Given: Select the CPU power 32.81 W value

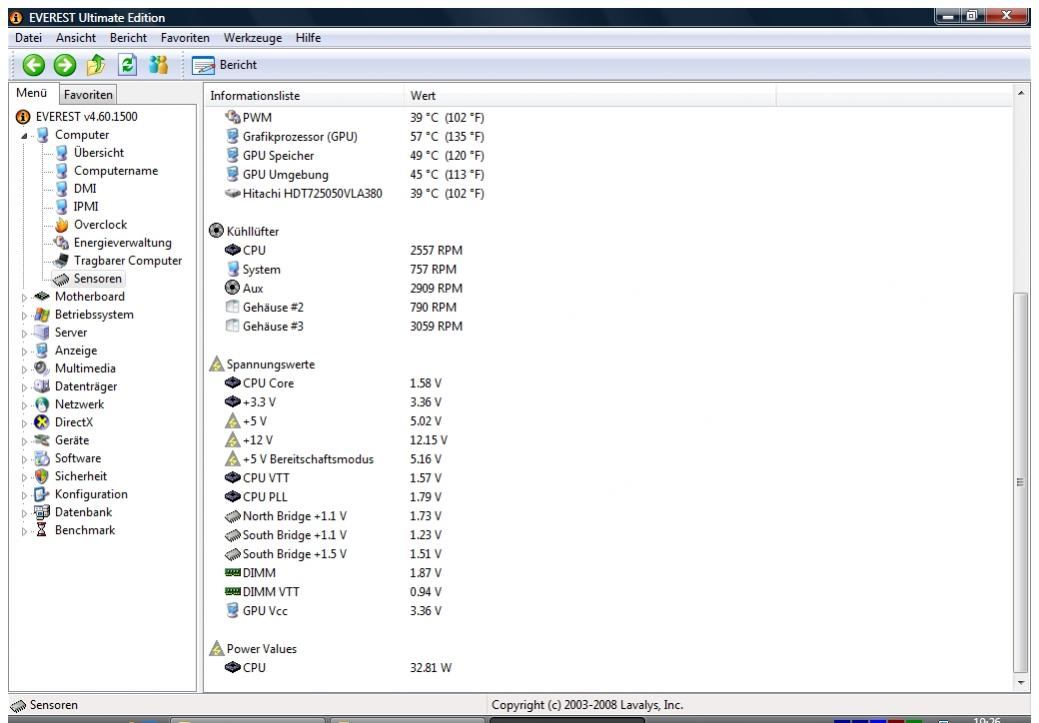Looking at the screenshot, I should tap(431, 667).
